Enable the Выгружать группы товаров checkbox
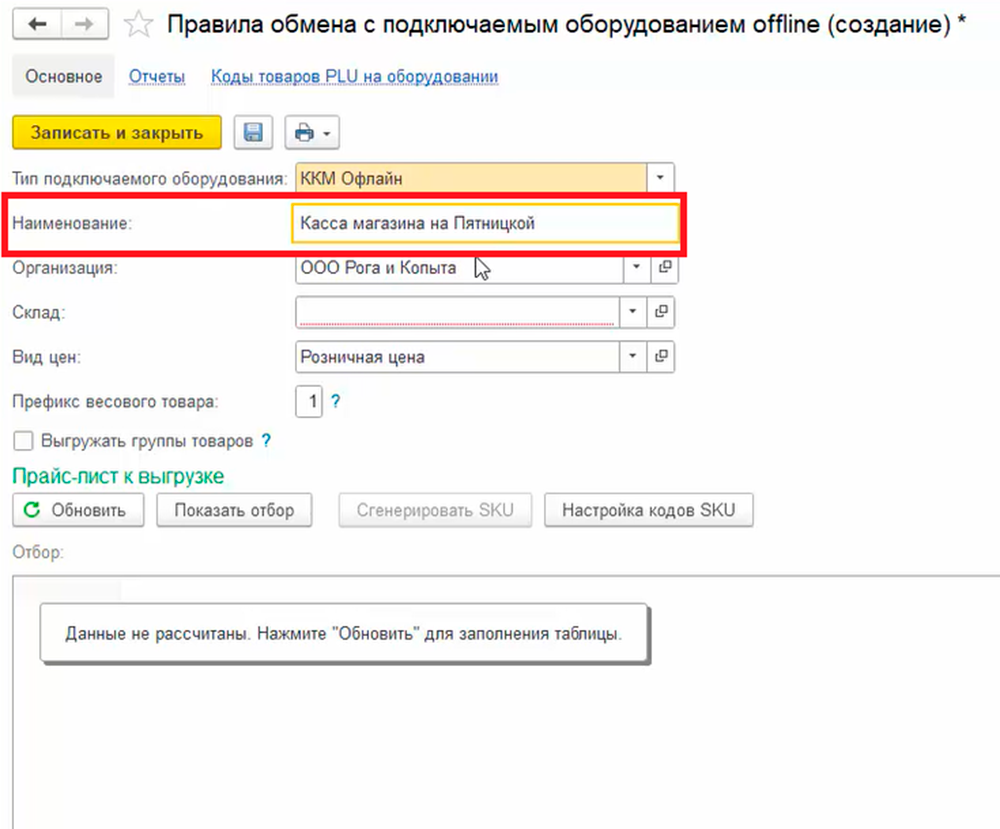This screenshot has width=1000, height=829. coord(22,440)
